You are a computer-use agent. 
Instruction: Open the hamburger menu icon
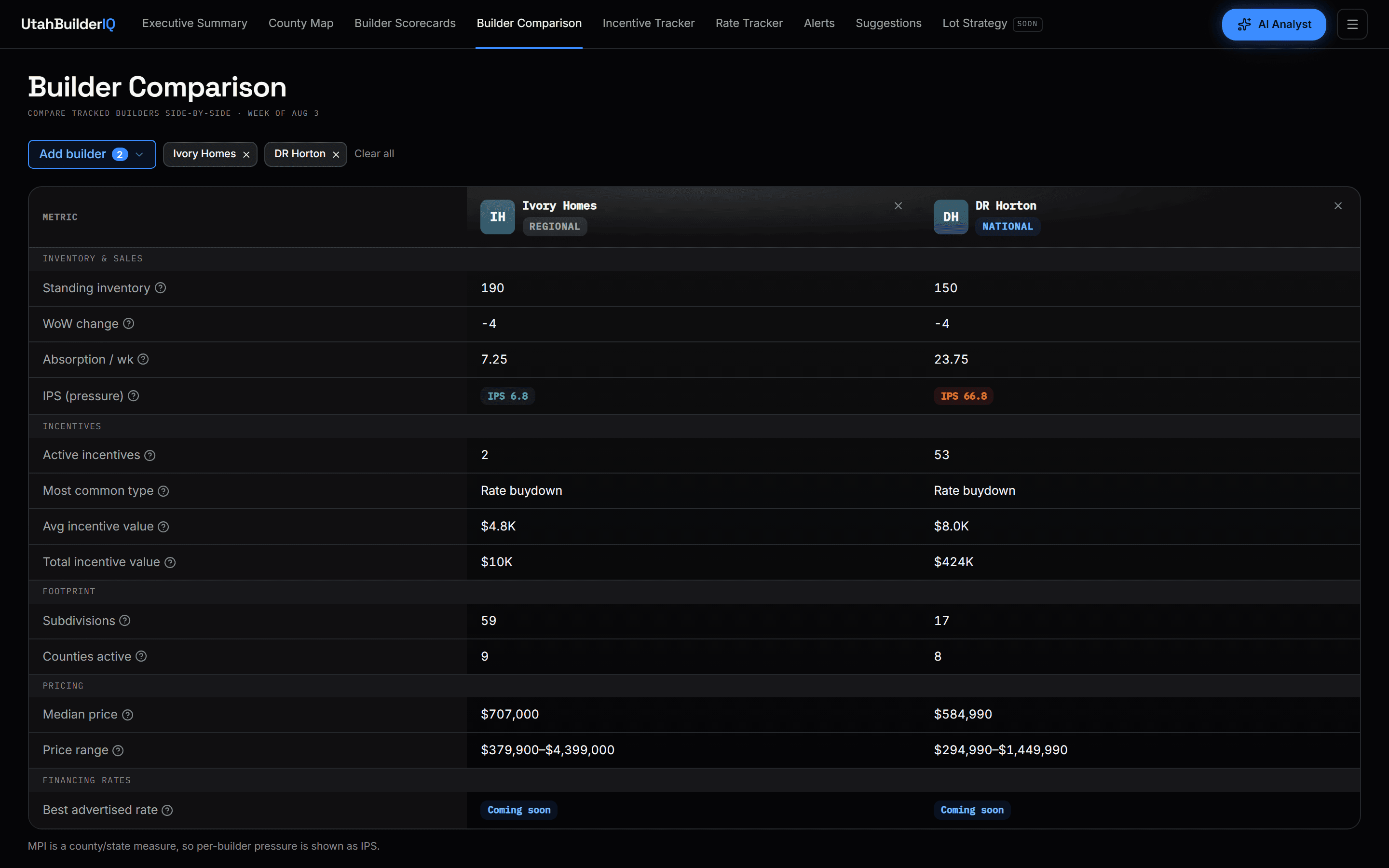click(1352, 24)
